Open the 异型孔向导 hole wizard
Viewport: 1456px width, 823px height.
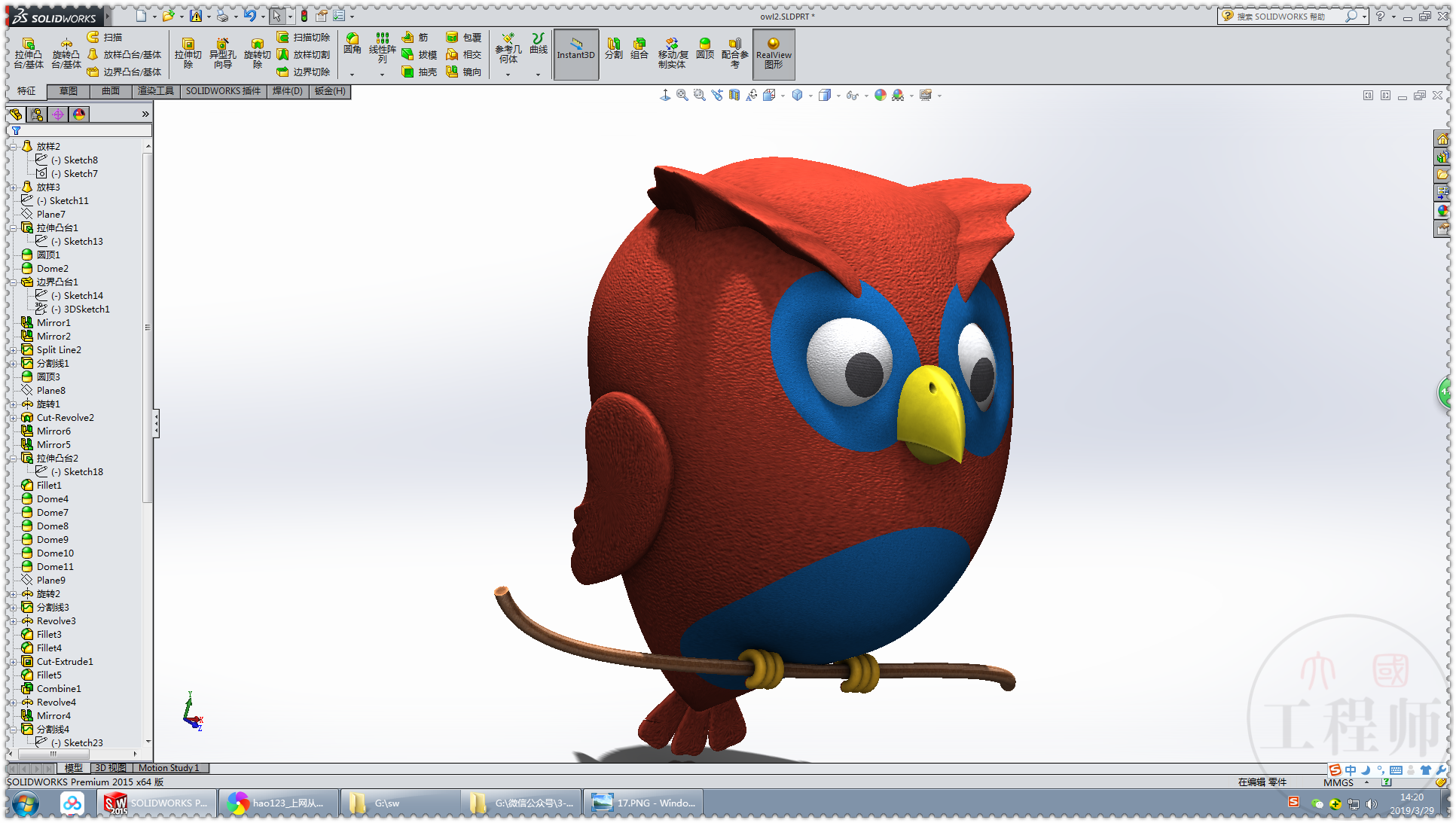tap(222, 53)
